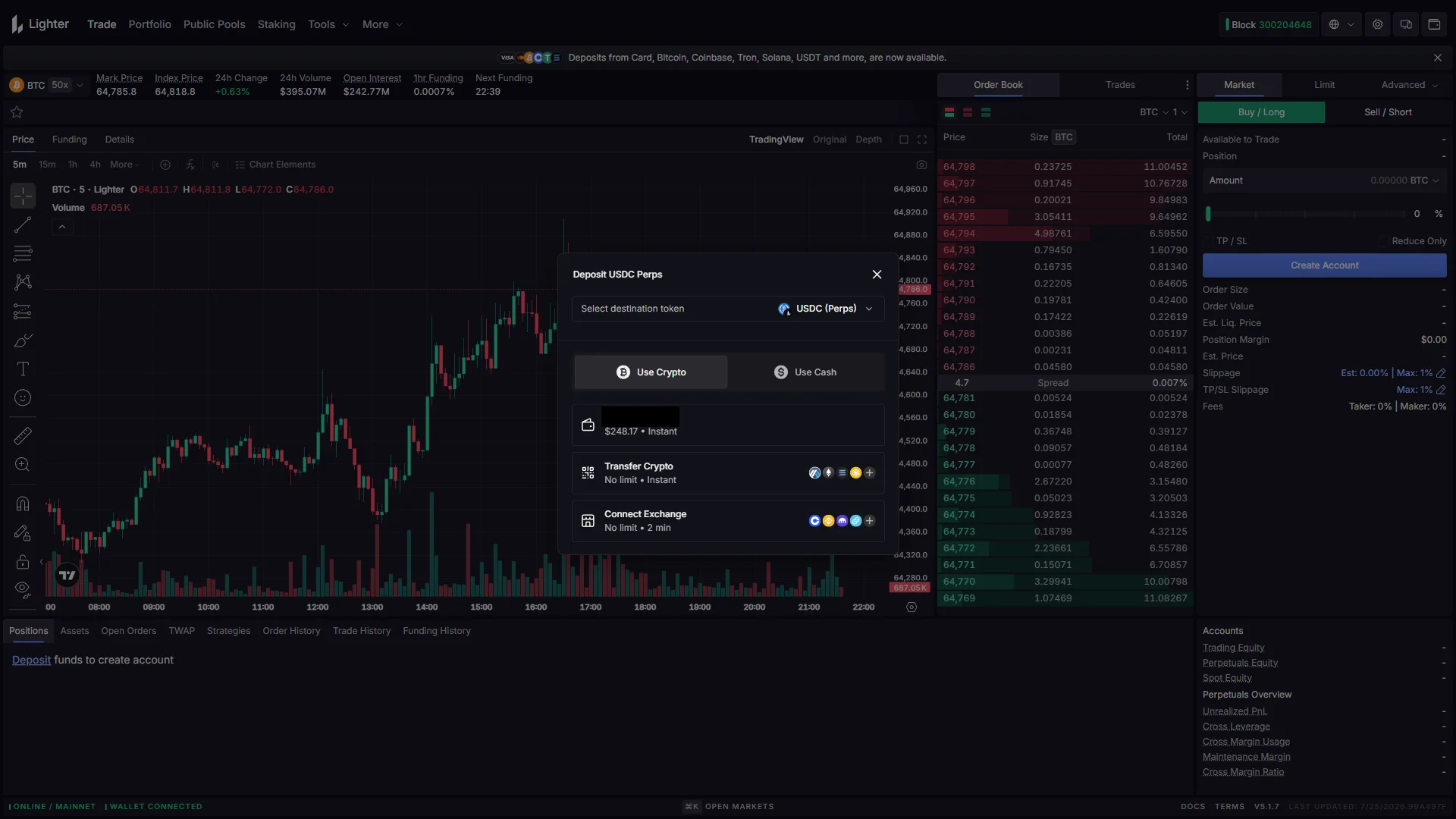Switch chart view to Depth
1456x819 pixels.
click(x=869, y=140)
